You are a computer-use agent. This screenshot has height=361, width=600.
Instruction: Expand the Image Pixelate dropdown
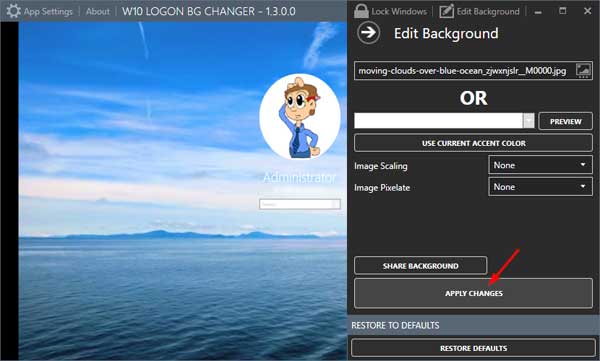pyautogui.click(x=540, y=187)
